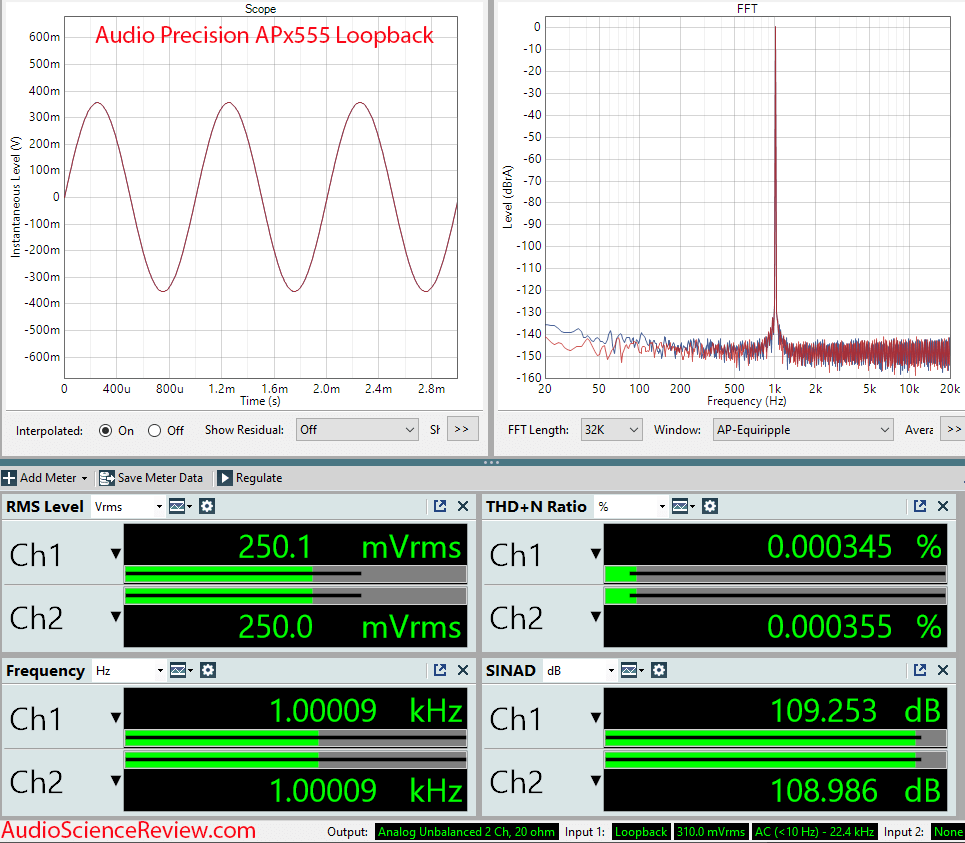Viewport: 965px width, 843px height.
Task: Pop out the Frequency meter
Action: [439, 670]
